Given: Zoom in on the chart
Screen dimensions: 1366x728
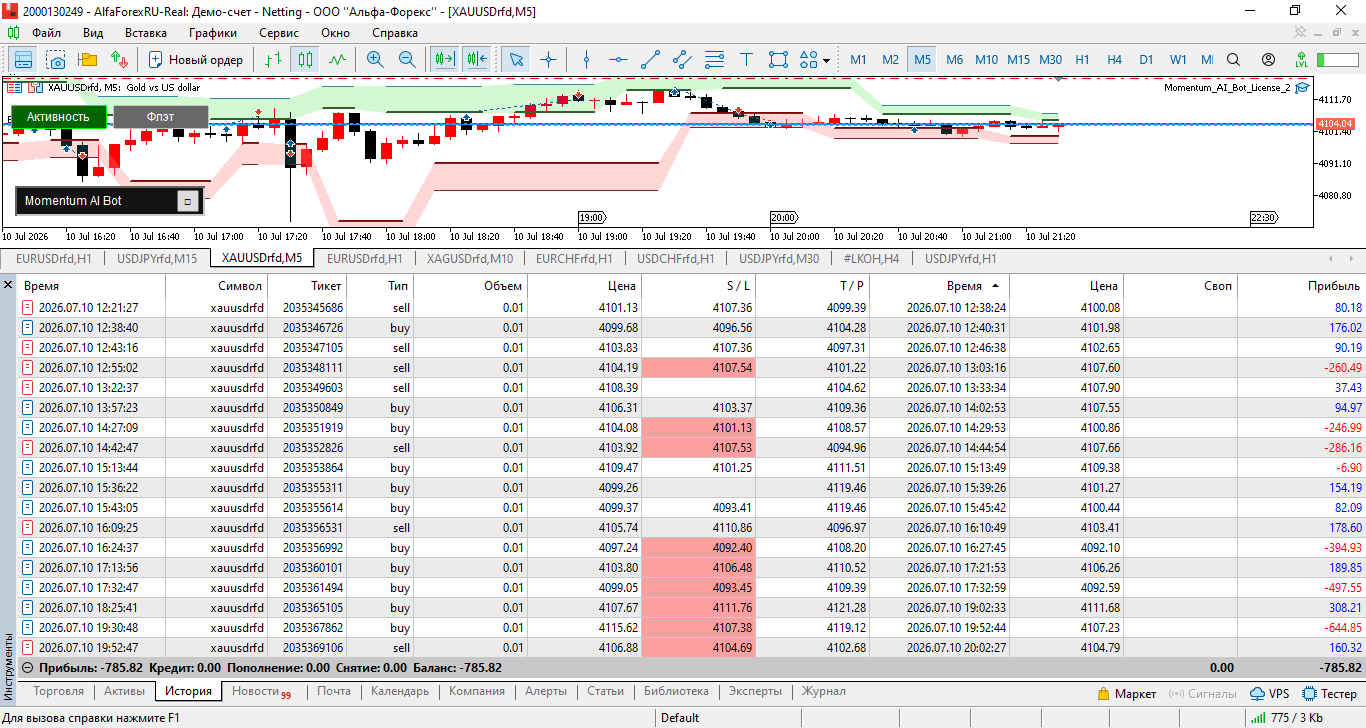Looking at the screenshot, I should click(x=375, y=59).
